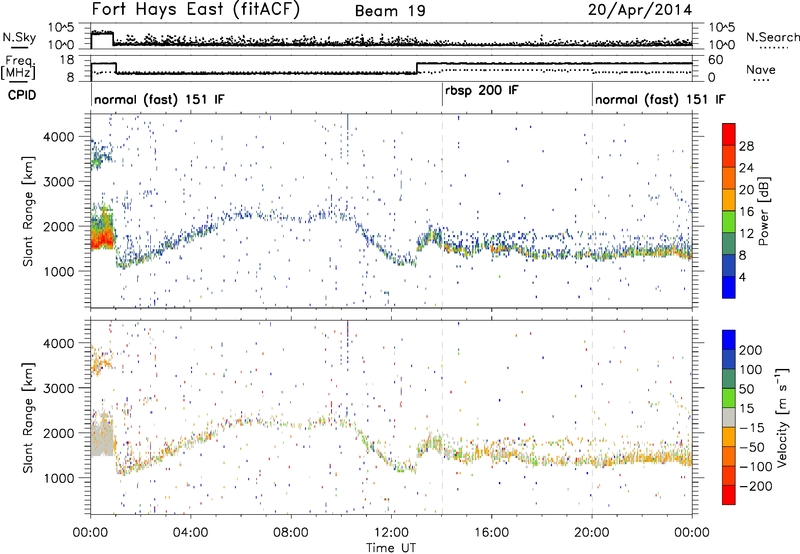Click the 24 tick on the power colorbar
The width and height of the screenshot is (800, 554).
746,168
